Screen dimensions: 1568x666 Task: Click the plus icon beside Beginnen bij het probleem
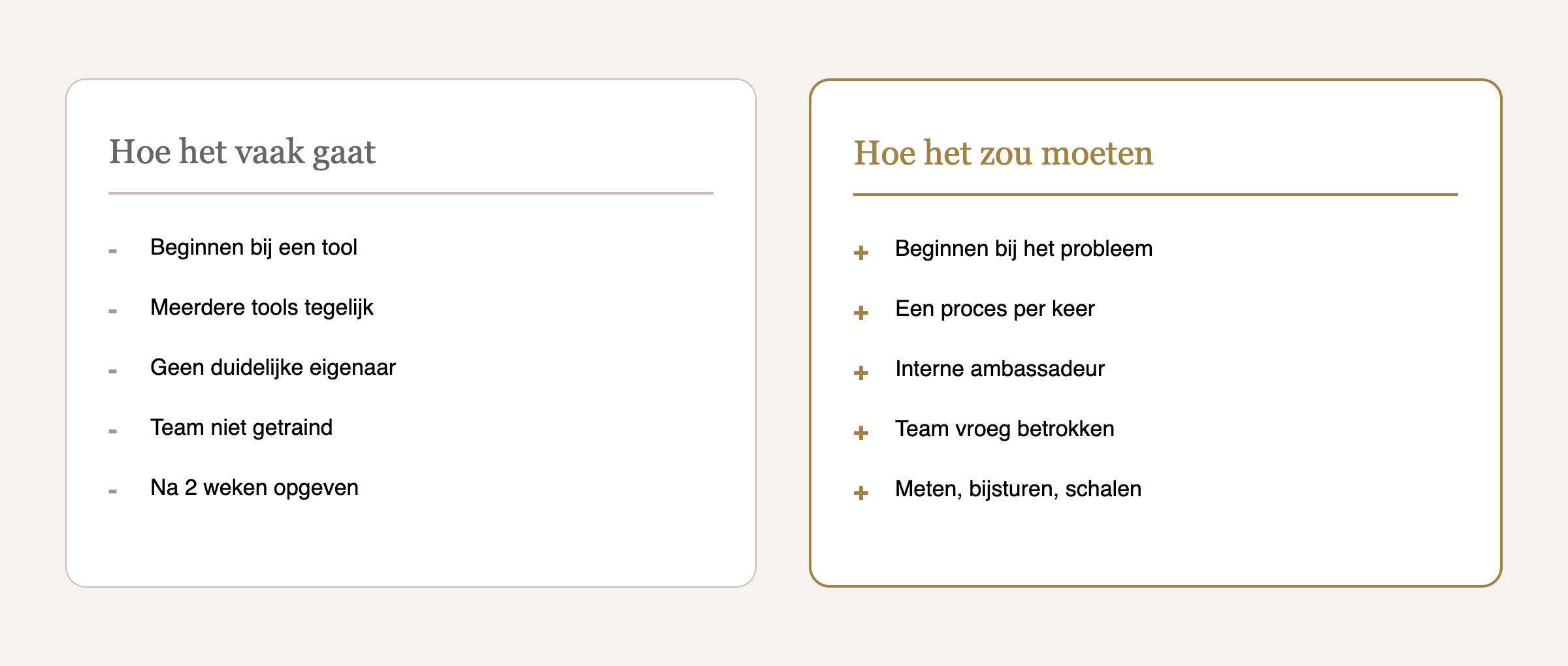[861, 253]
